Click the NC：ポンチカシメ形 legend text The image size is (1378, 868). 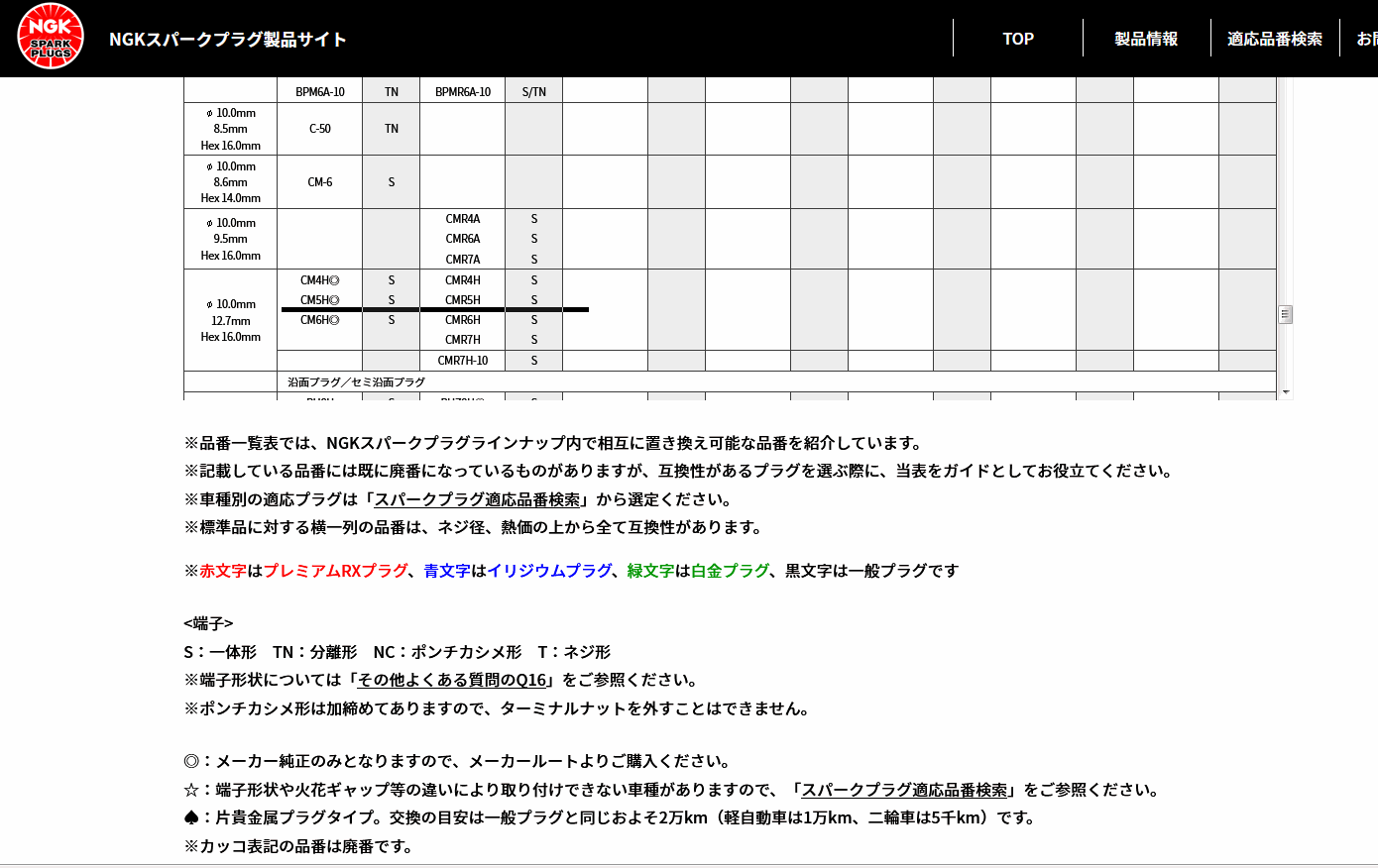(x=447, y=652)
